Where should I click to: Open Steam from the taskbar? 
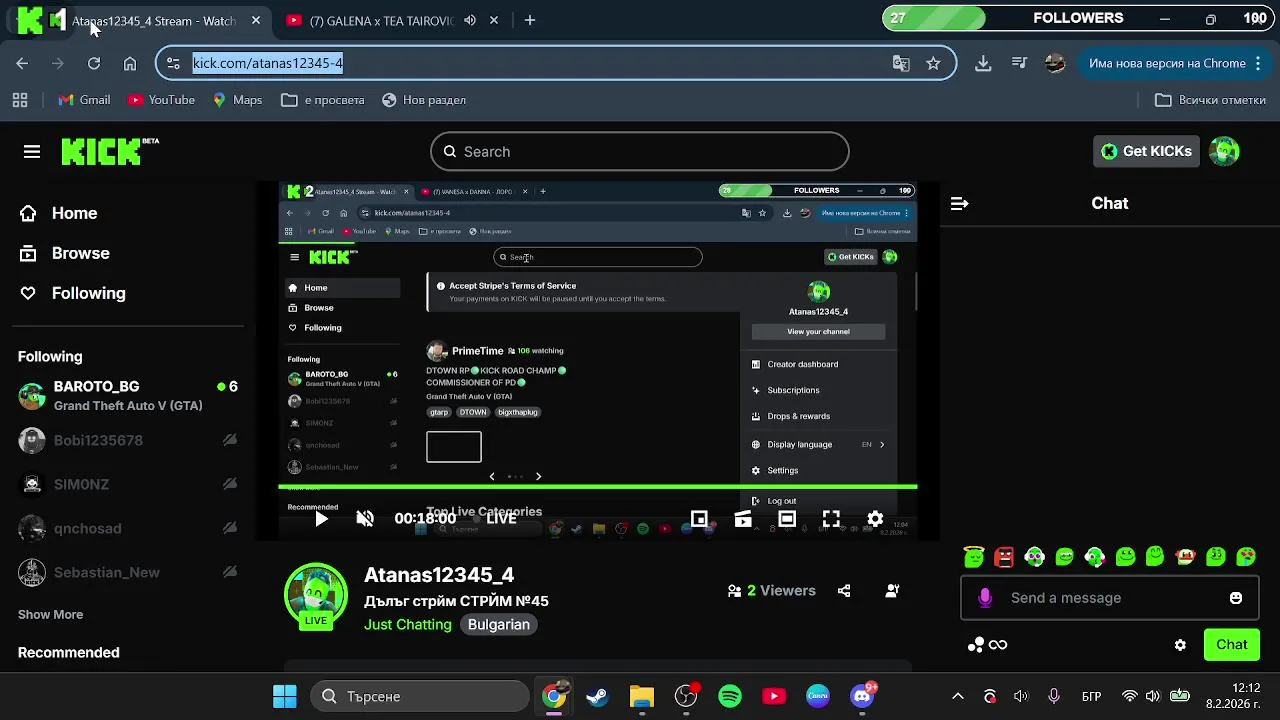[597, 696]
